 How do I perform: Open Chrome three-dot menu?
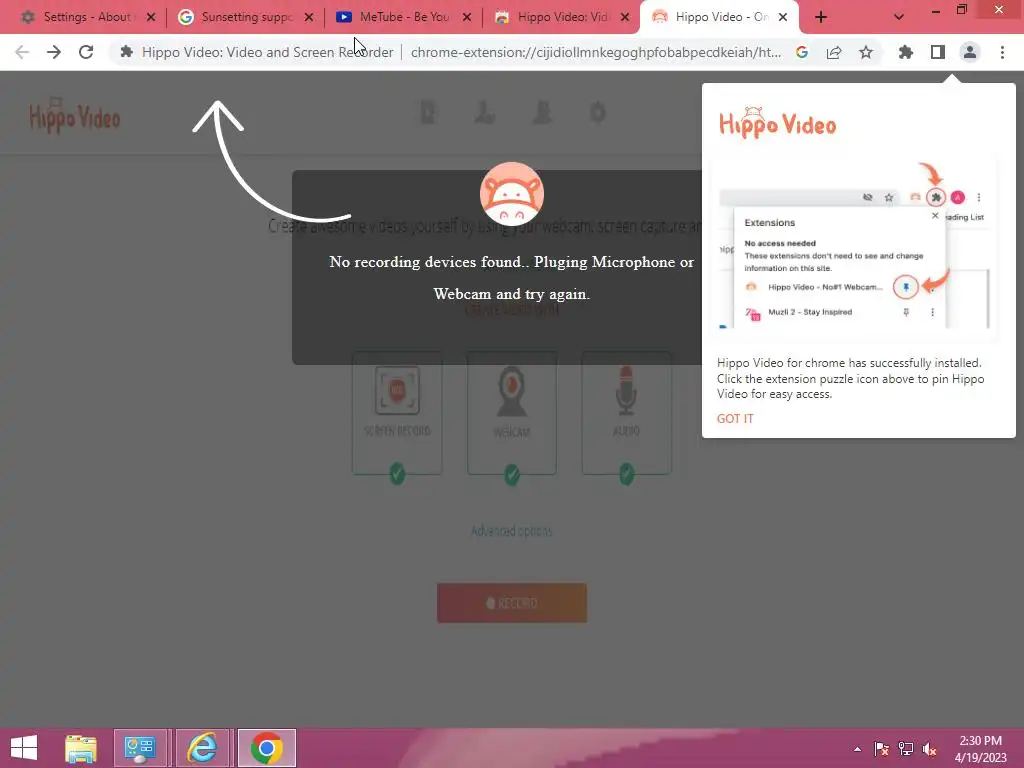(x=1002, y=52)
